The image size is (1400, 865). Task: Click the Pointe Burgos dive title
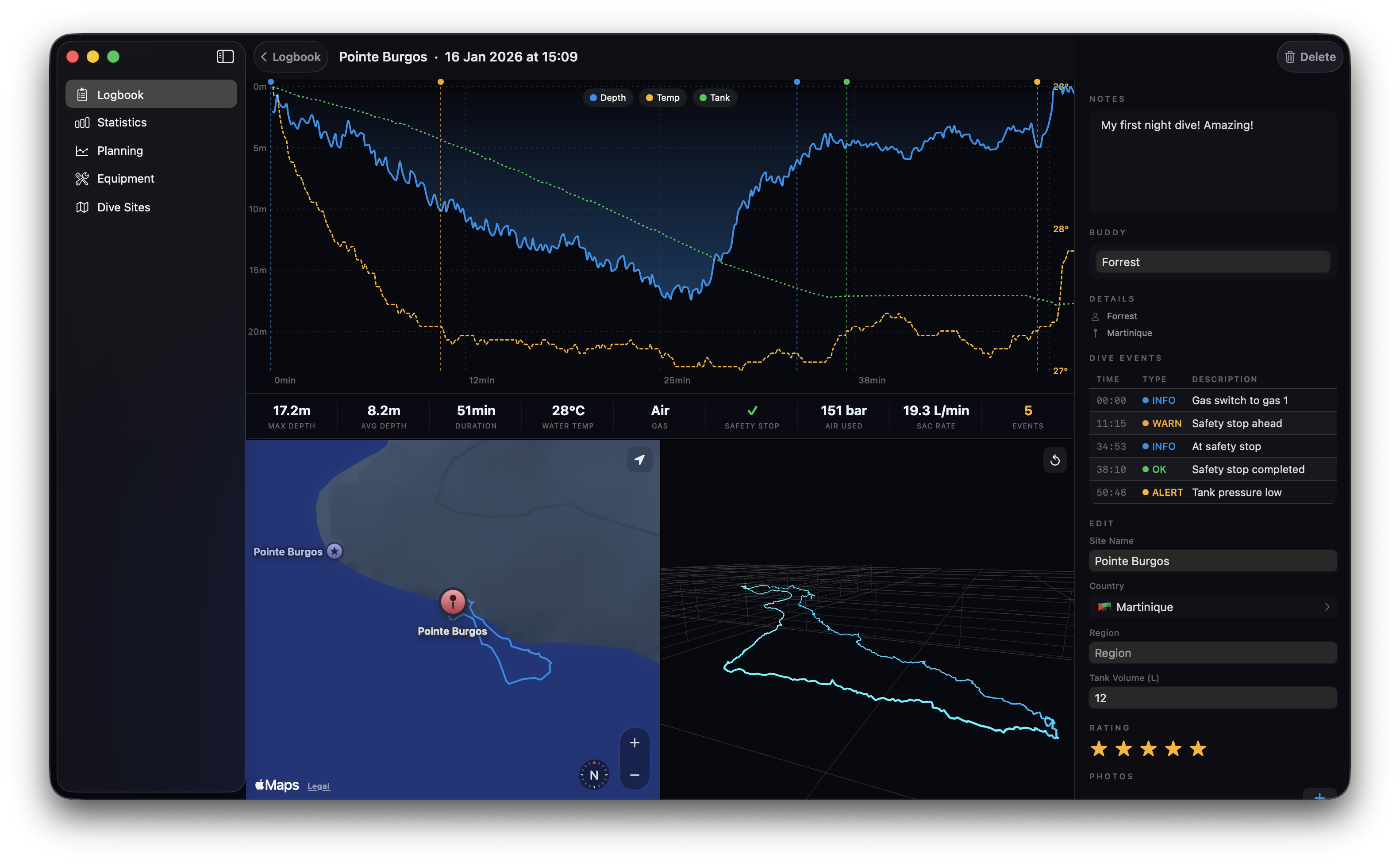pos(383,57)
